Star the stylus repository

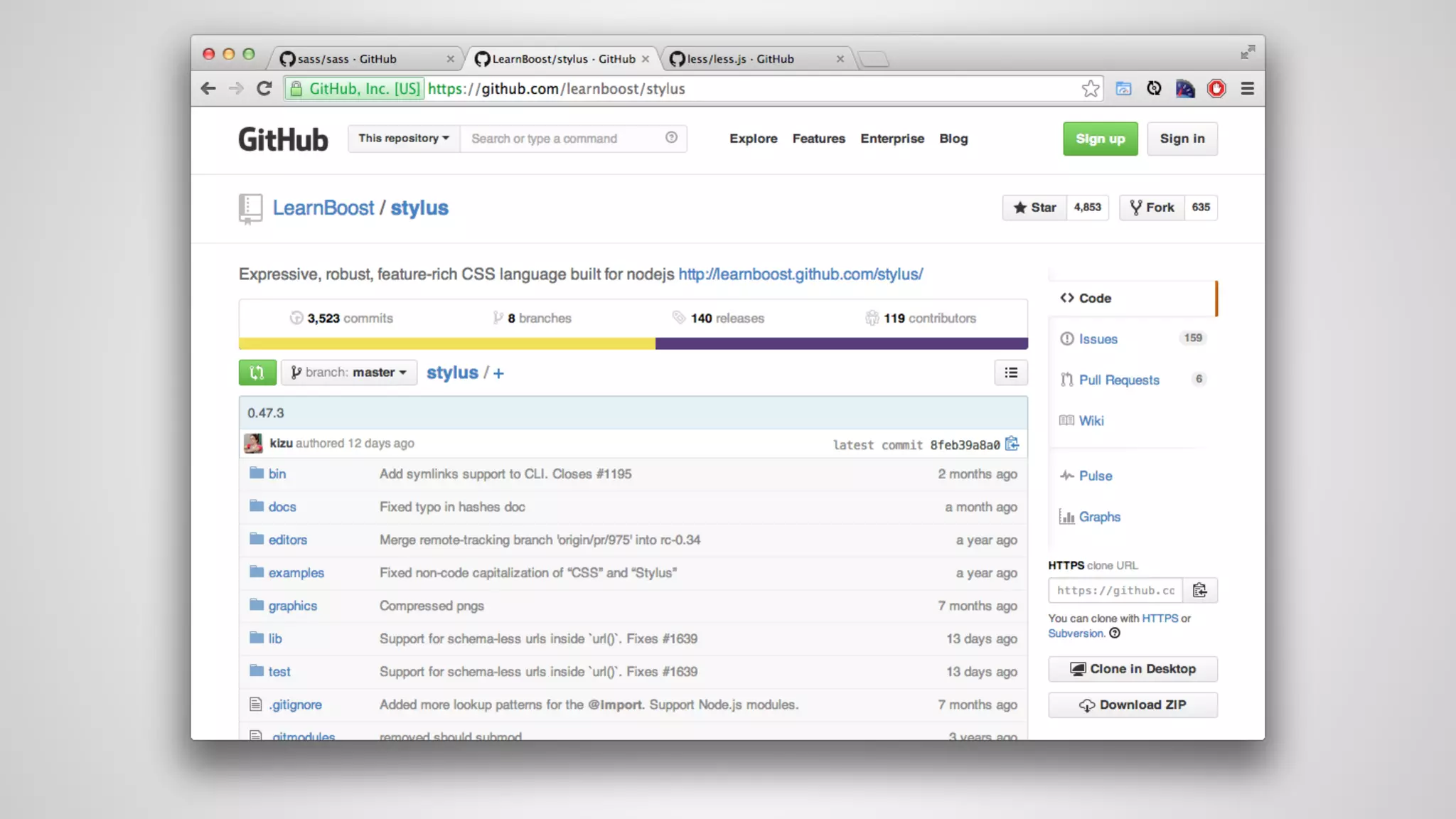pyautogui.click(x=1034, y=208)
